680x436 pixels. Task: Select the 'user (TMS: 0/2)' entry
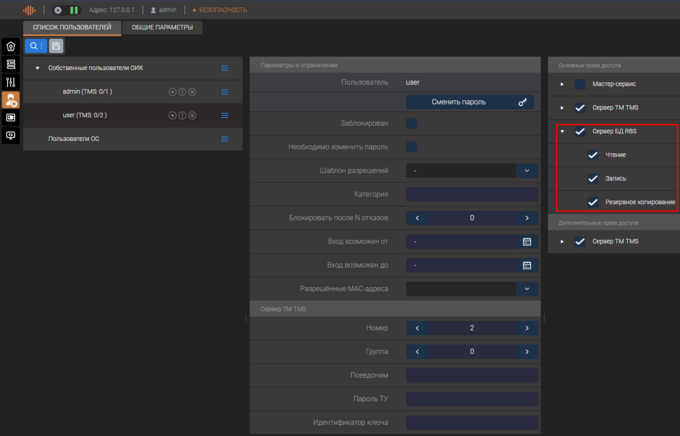pos(85,115)
